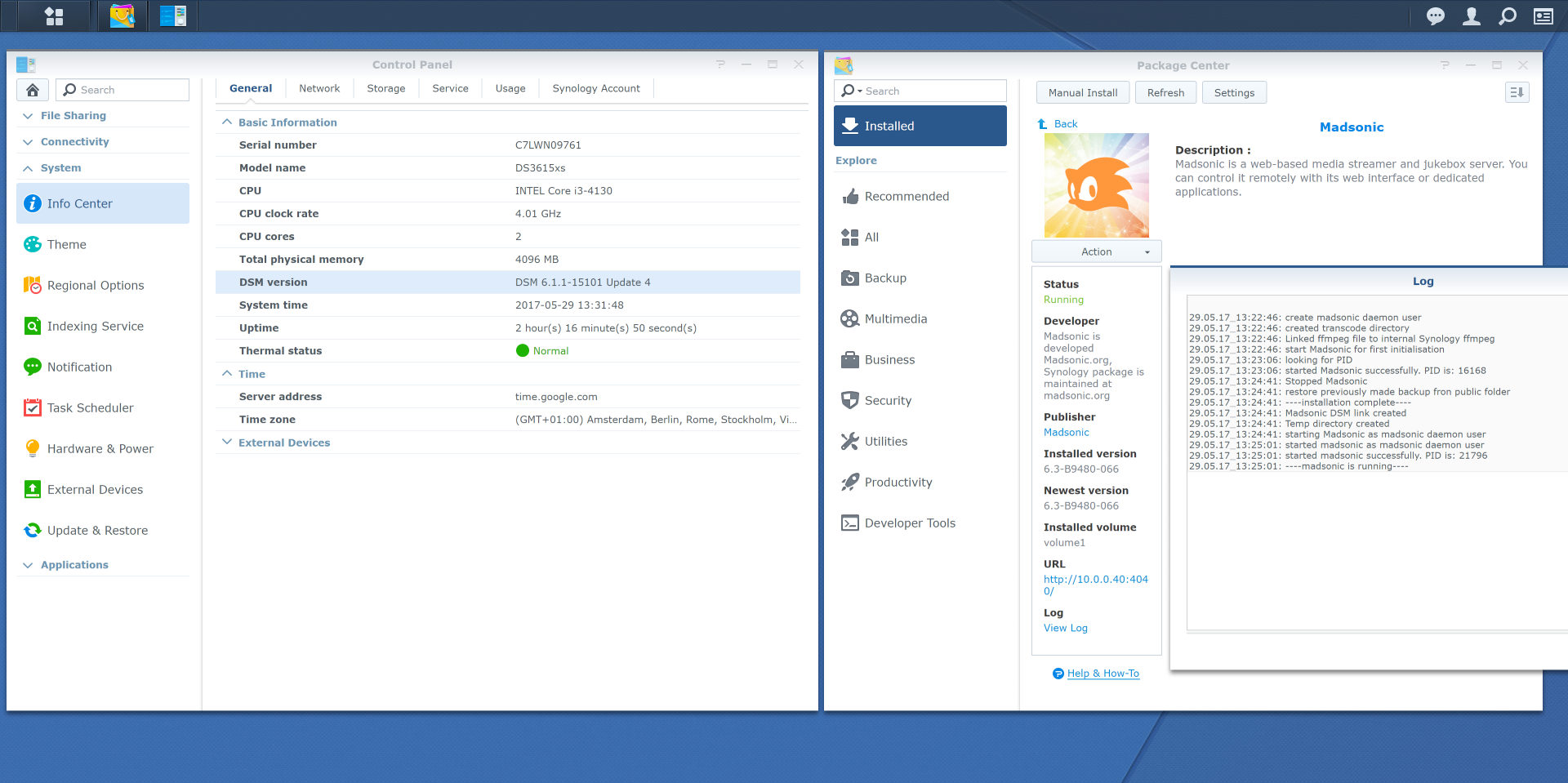This screenshot has height=783, width=1568.
Task: Click the Control Panel home icon
Action: tap(33, 90)
